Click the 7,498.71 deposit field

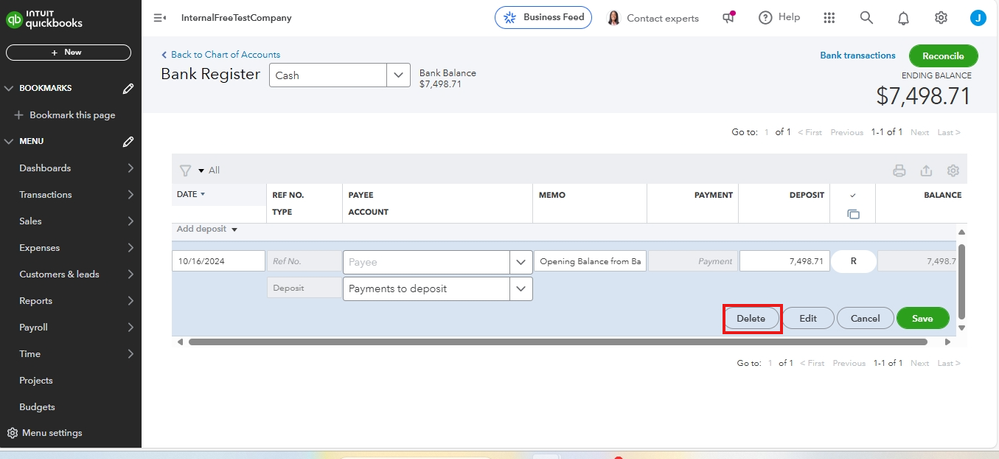785,261
